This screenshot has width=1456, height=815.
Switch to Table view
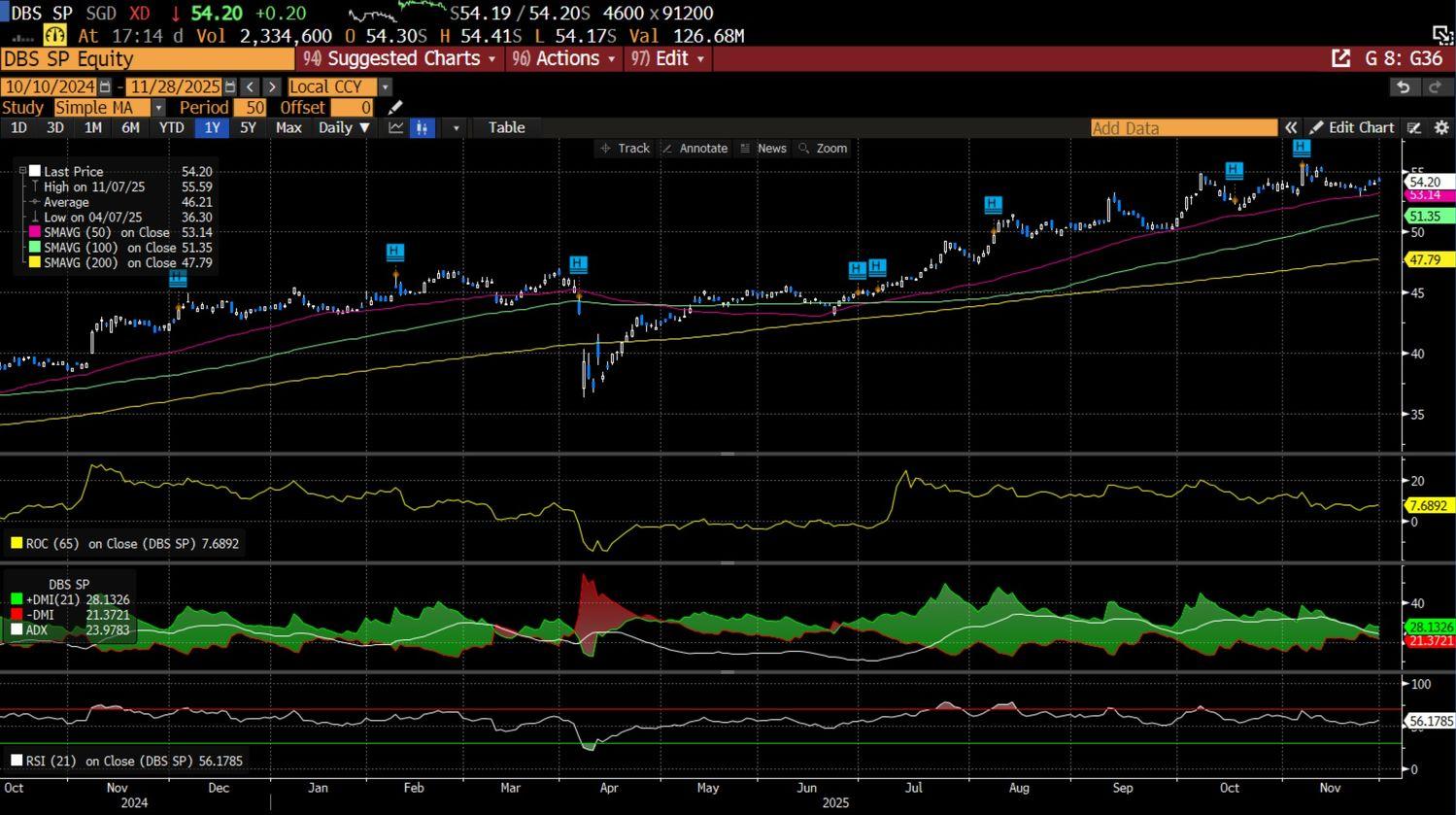506,128
